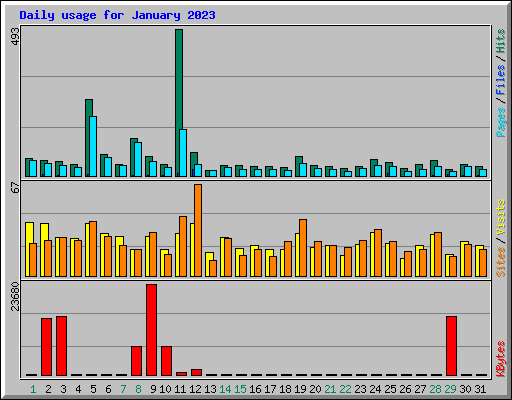Image resolution: width=512 pixels, height=400 pixels.
Task: Click the red KBytes bar for day 3
Action: pyautogui.click(x=61, y=346)
